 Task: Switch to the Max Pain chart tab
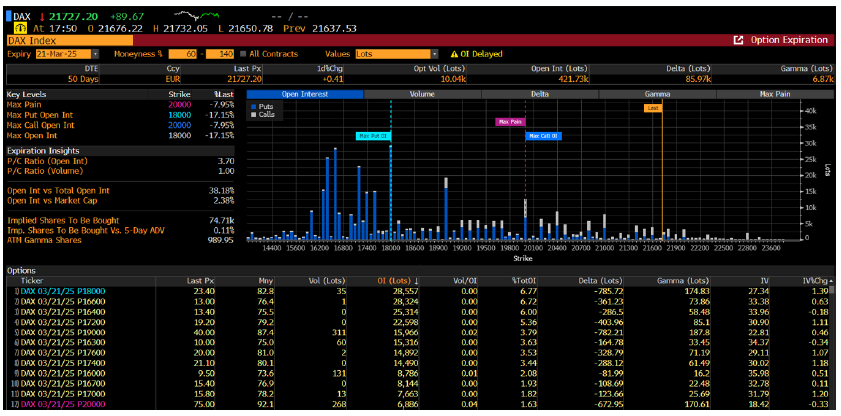click(775, 94)
